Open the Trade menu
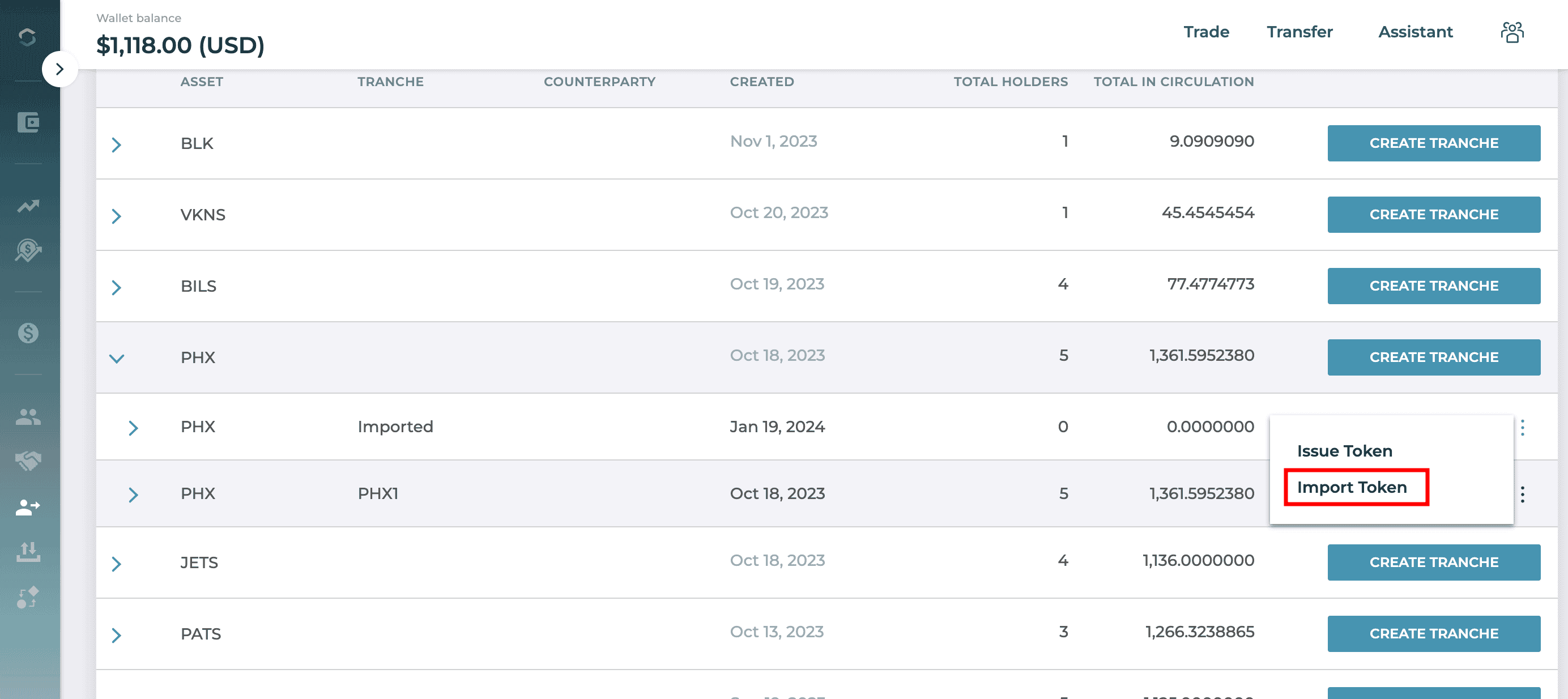The width and height of the screenshot is (1568, 699). (x=1206, y=32)
